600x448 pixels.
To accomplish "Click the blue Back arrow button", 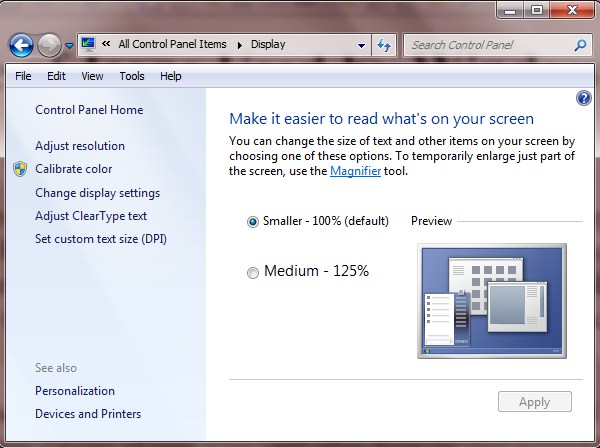I will click(x=21, y=46).
